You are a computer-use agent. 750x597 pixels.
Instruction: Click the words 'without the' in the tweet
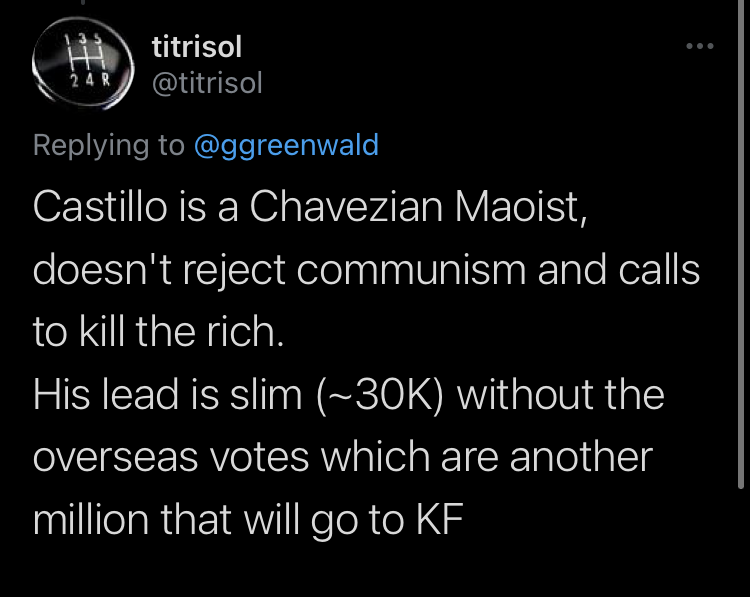click(x=561, y=395)
